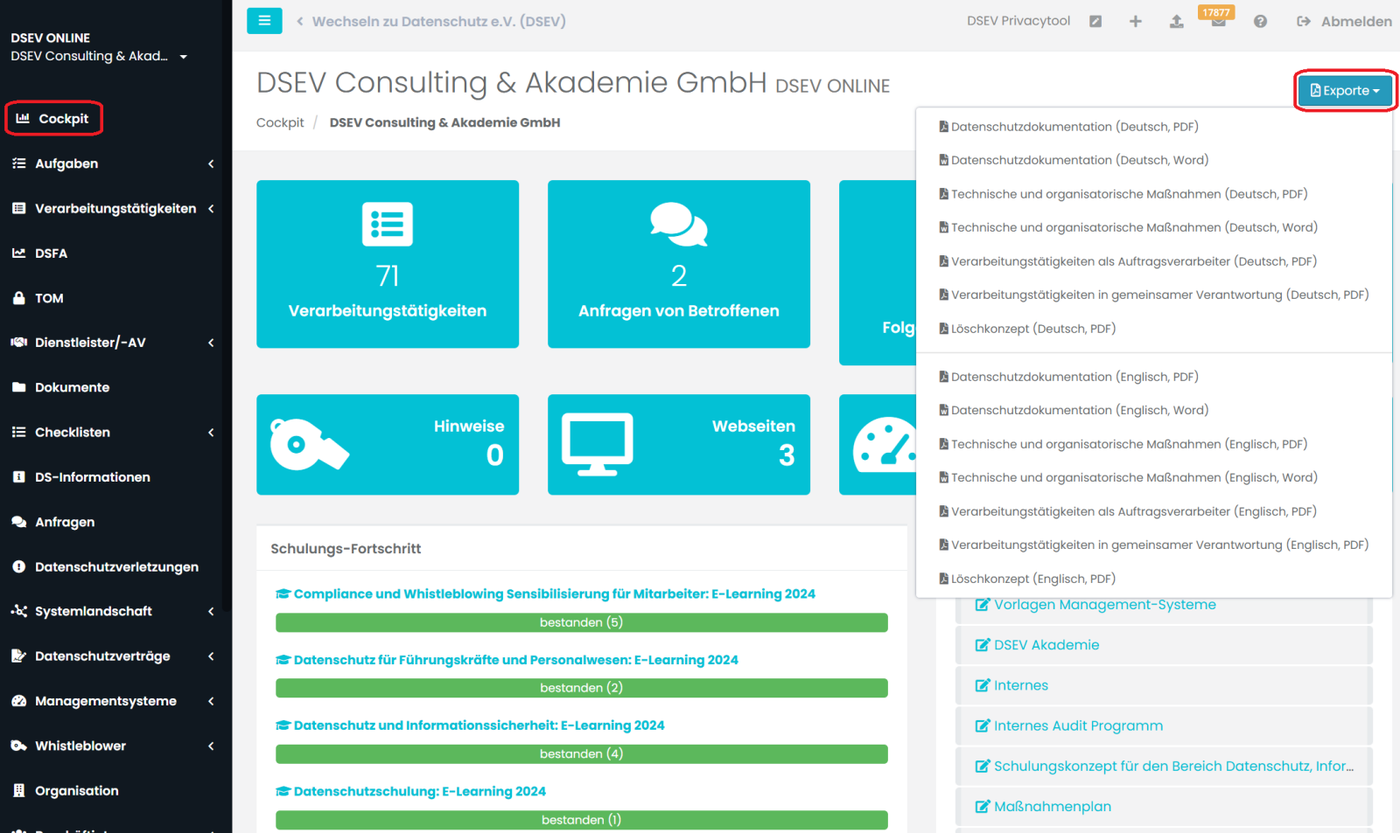Click the upload icon in the top bar
Viewport: 1400px width, 833px height.
click(x=1177, y=21)
